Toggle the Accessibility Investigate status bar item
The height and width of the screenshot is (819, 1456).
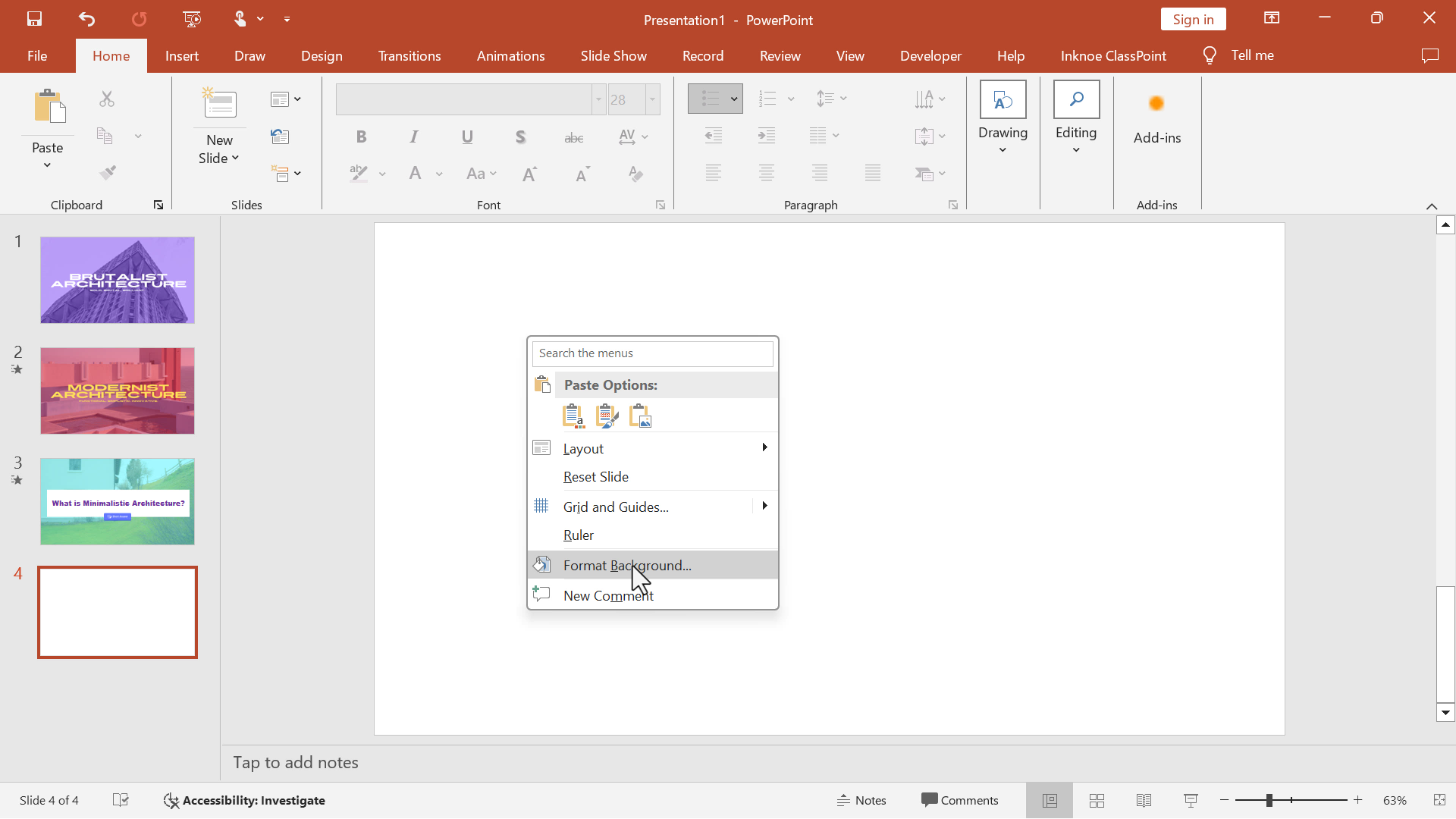tap(244, 800)
